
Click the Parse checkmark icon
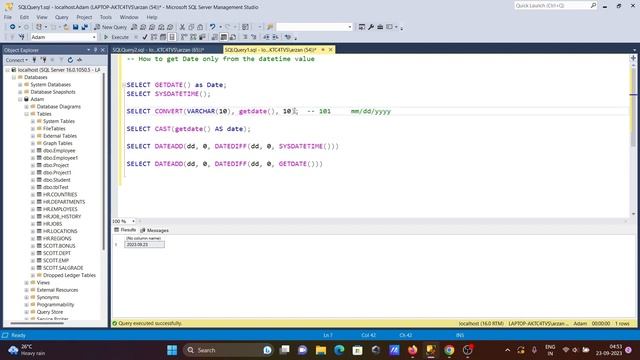click(144, 37)
